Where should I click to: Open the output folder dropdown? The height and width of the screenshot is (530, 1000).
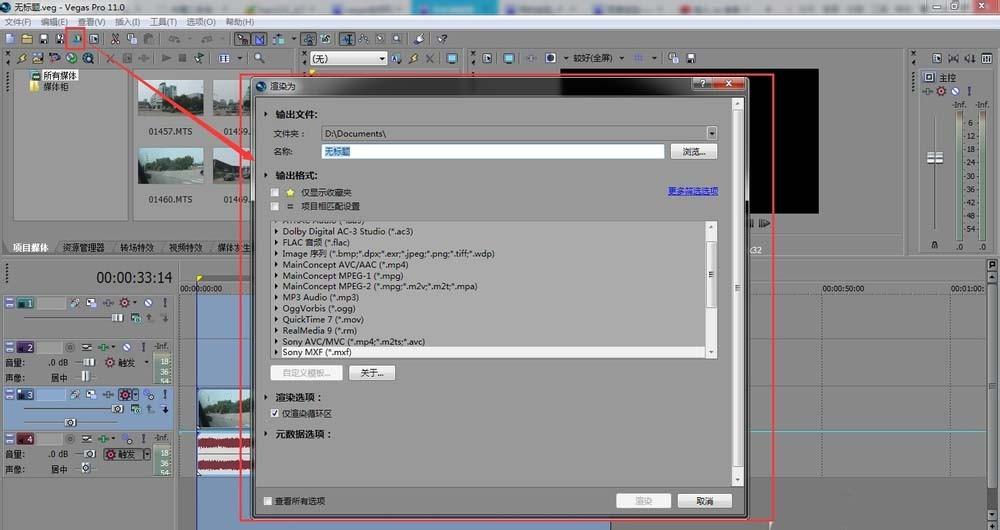point(711,132)
